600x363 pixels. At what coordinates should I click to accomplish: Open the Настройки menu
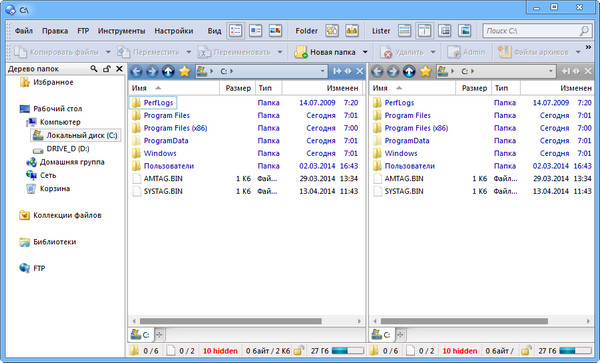point(174,31)
